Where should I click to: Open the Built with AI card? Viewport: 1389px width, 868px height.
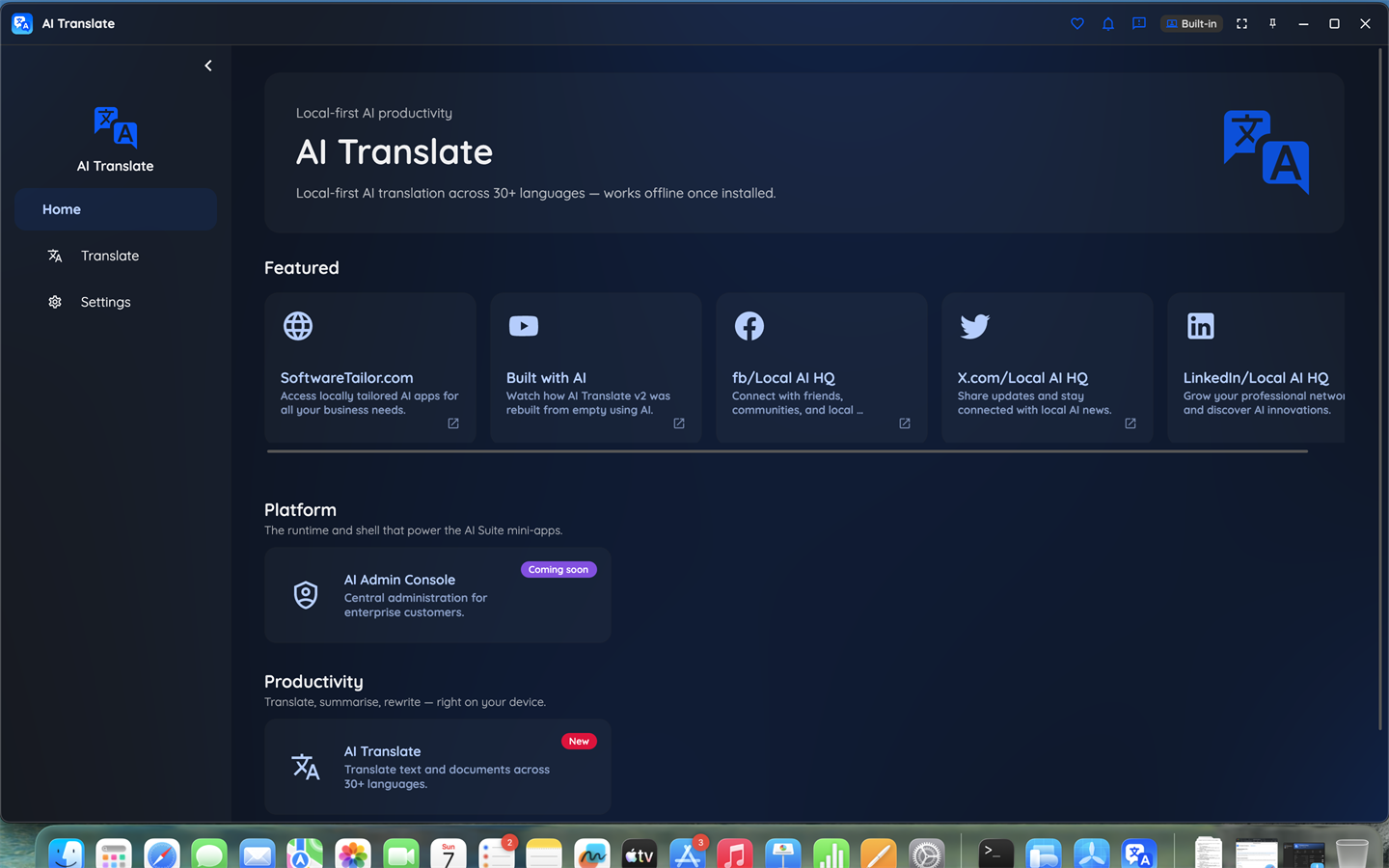tap(596, 367)
